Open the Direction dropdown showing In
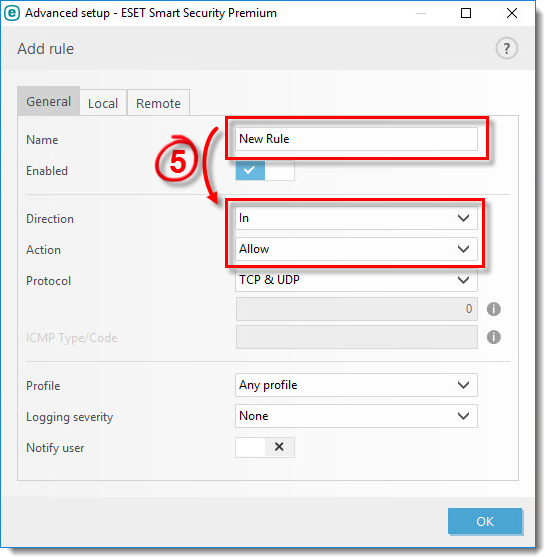 click(356, 218)
